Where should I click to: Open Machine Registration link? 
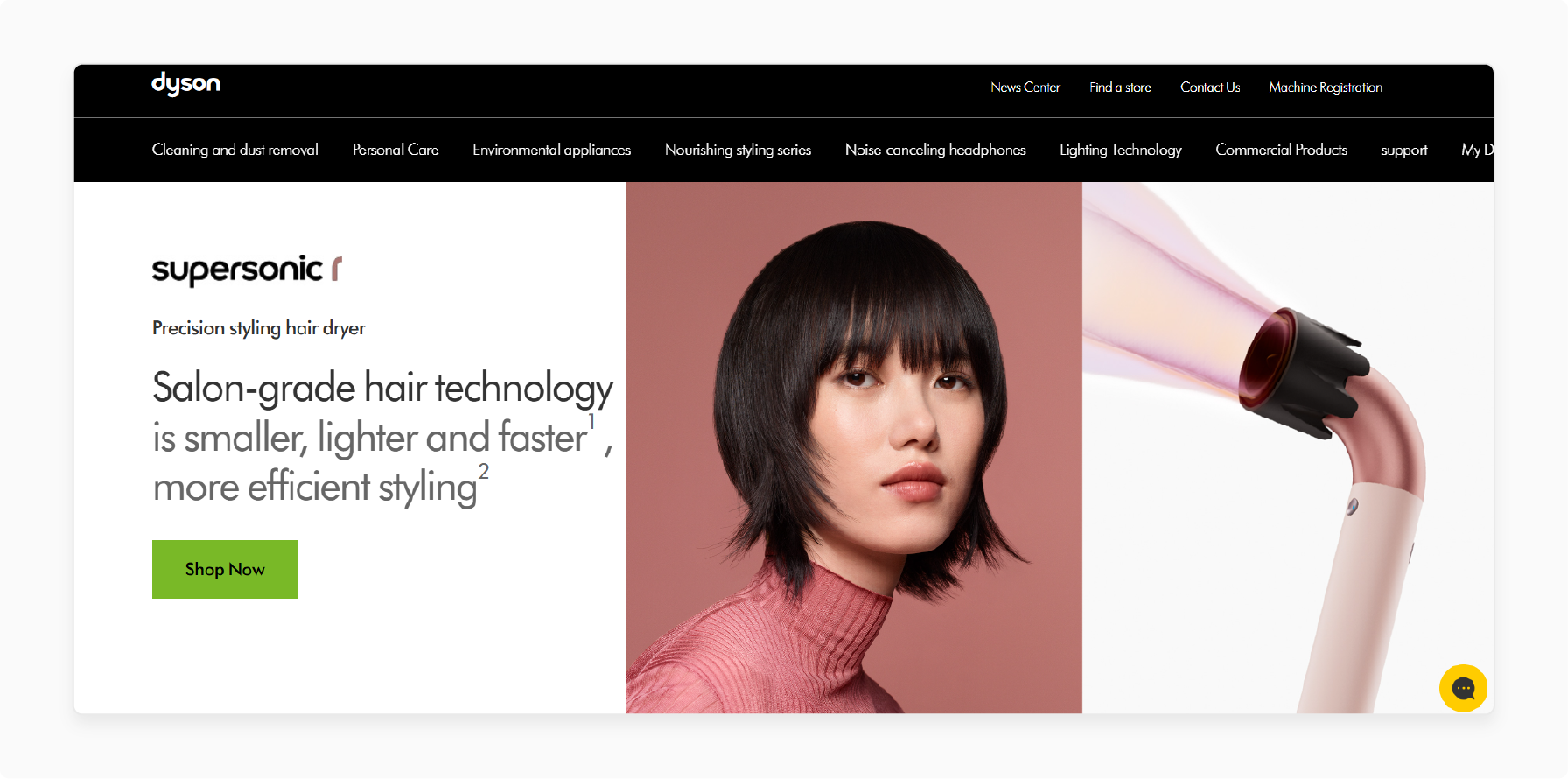[1326, 88]
